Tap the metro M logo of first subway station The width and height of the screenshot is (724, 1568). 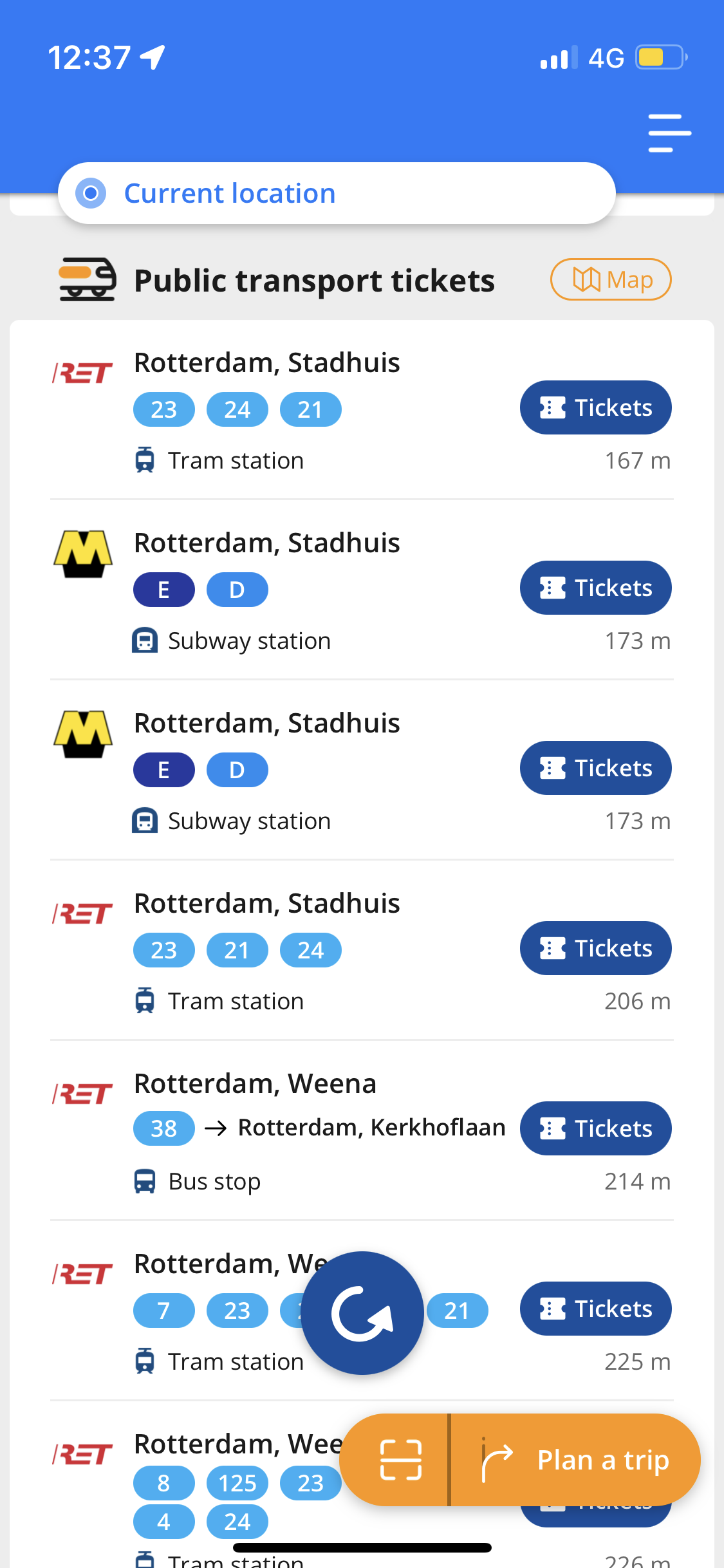tap(83, 554)
